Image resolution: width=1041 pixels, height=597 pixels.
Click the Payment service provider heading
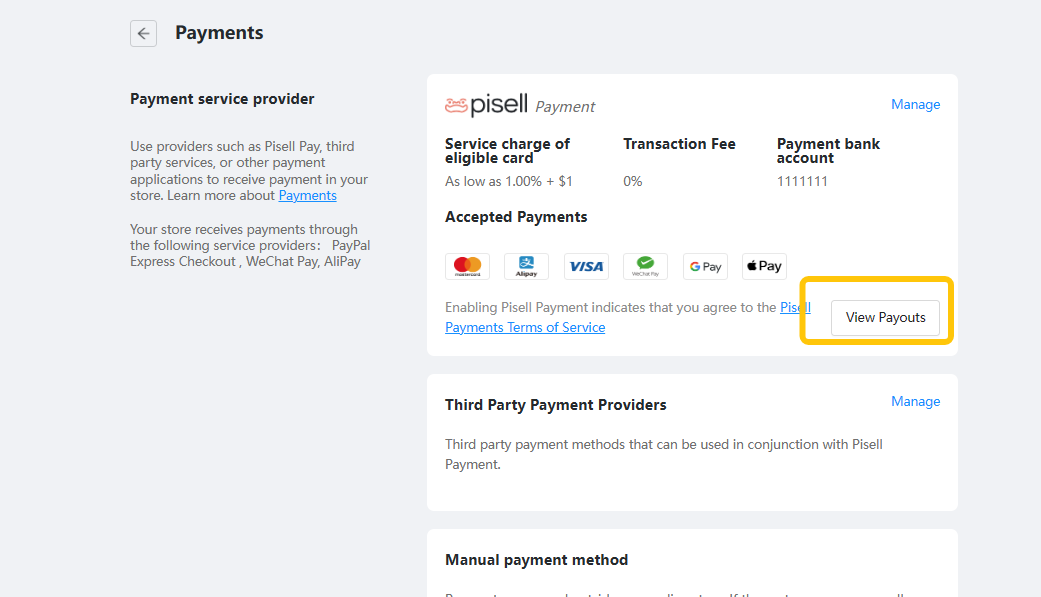222,99
